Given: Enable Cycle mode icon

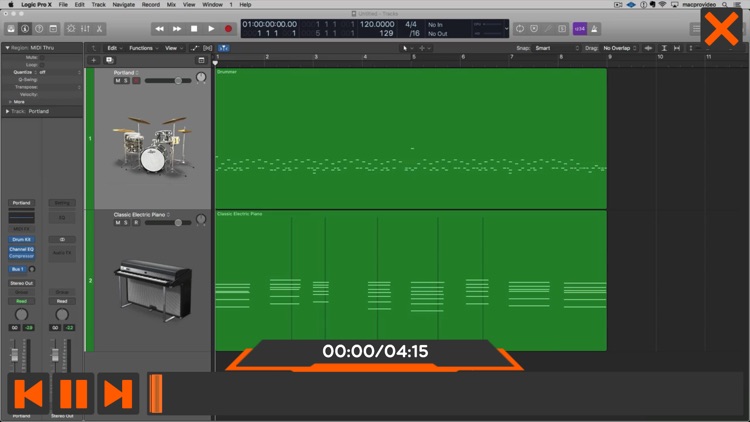Looking at the screenshot, I should (520, 29).
